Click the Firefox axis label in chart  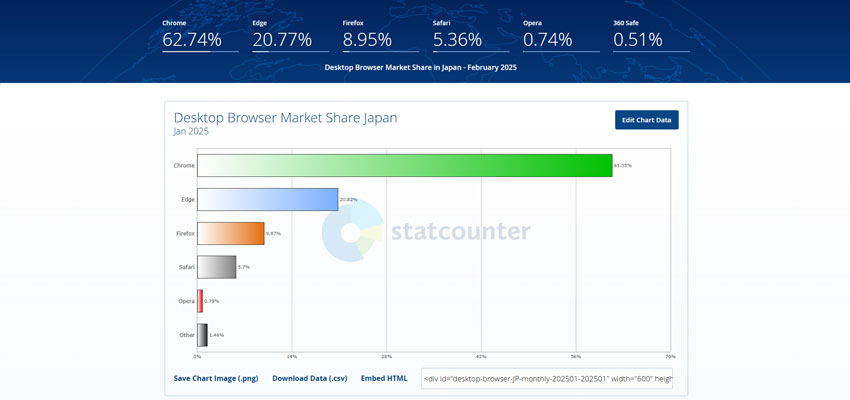[x=185, y=233]
